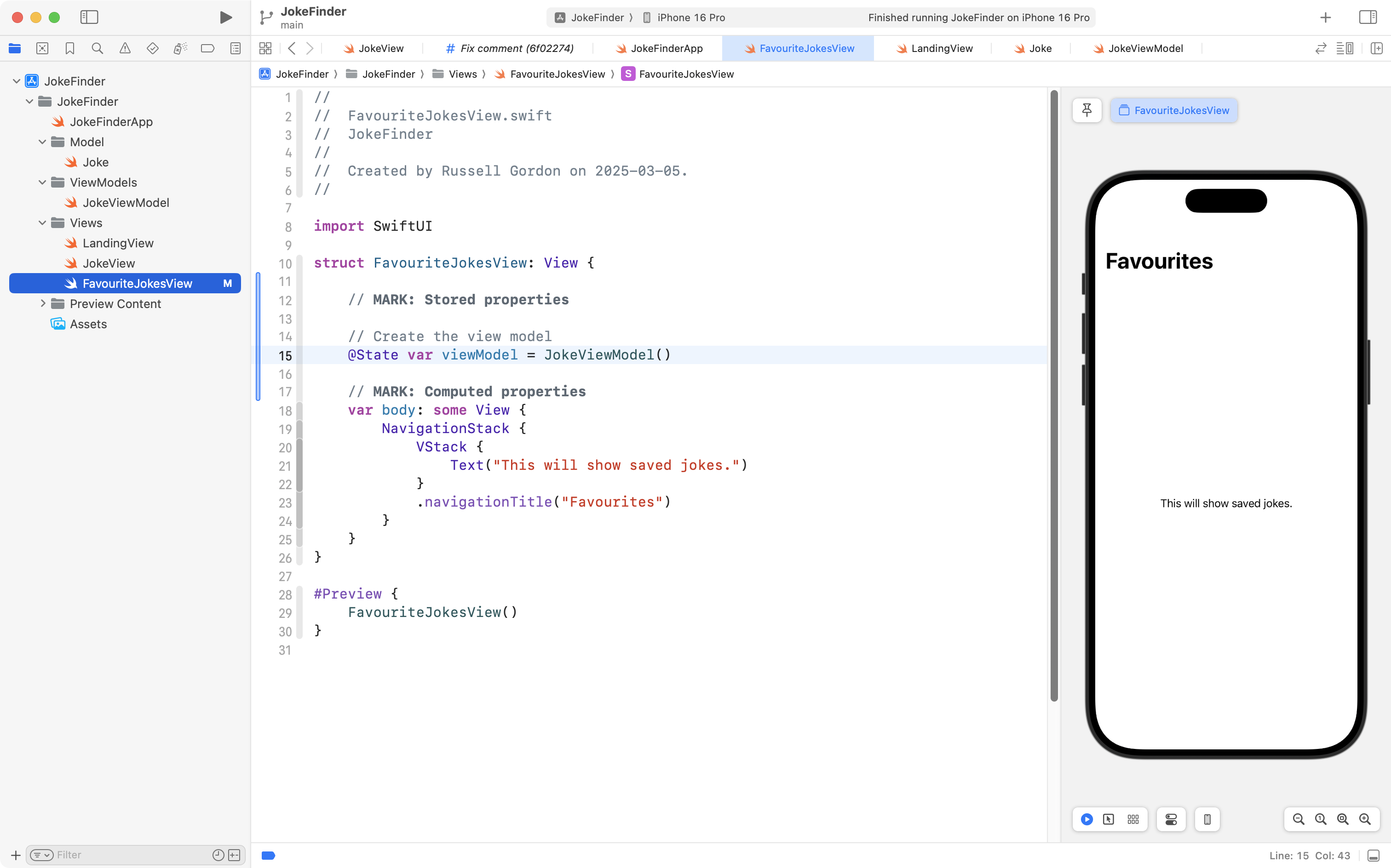Collapse the Model folder
1391x868 pixels.
coord(42,142)
